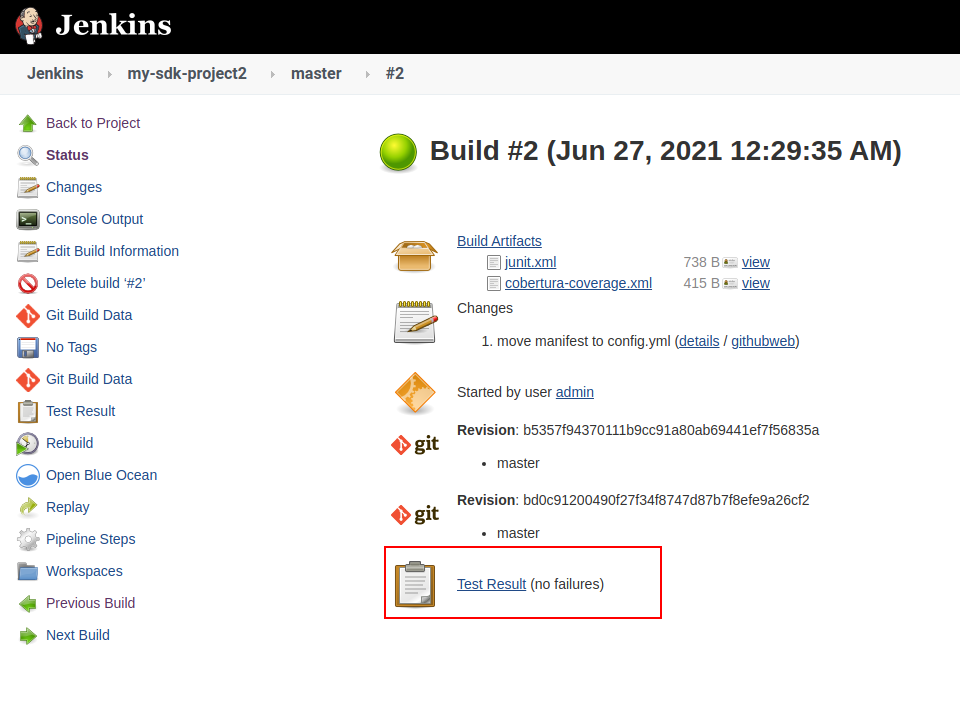Open Console Output from sidebar
Viewport: 960px width, 705px height.
[94, 219]
